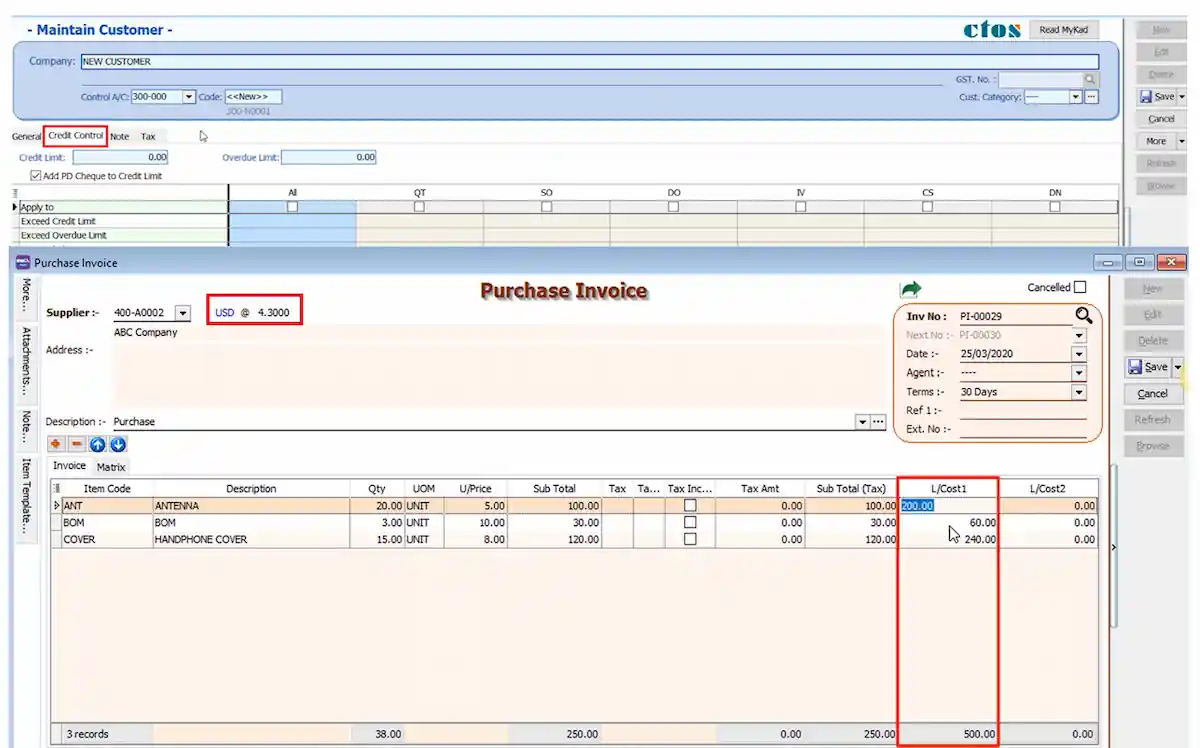Toggle Tax Inclusive checkbox for COVER row
1200x748 pixels.
pos(690,539)
